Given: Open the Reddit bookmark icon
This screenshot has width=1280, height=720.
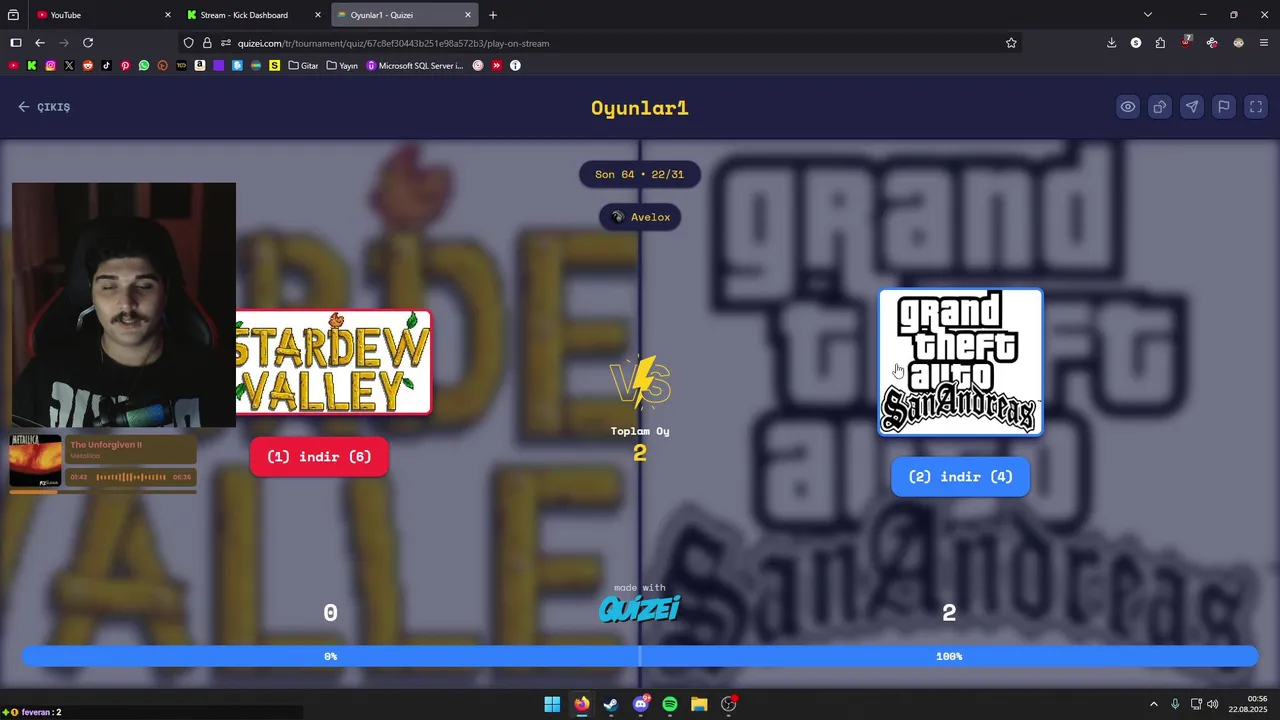Looking at the screenshot, I should click(x=88, y=66).
